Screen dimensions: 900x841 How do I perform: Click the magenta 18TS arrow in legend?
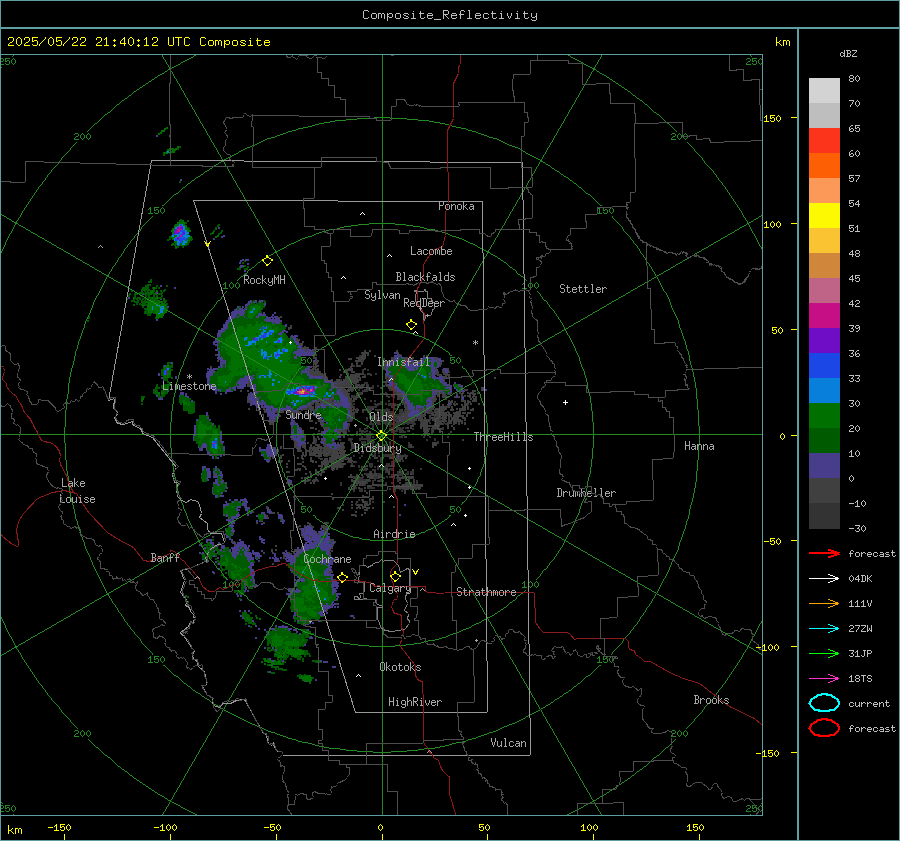click(824, 679)
